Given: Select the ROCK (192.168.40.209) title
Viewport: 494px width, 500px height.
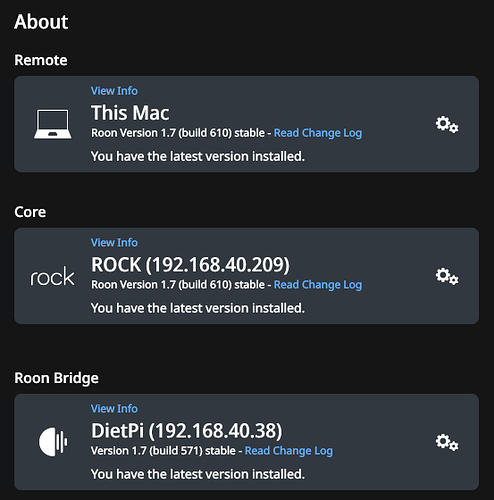Looking at the screenshot, I should (x=190, y=265).
